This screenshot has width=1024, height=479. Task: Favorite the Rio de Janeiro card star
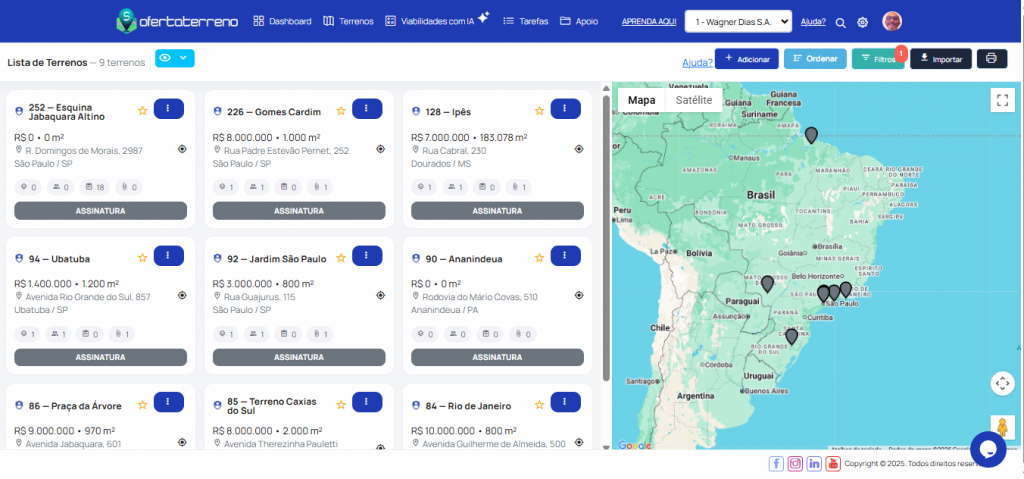[539, 405]
